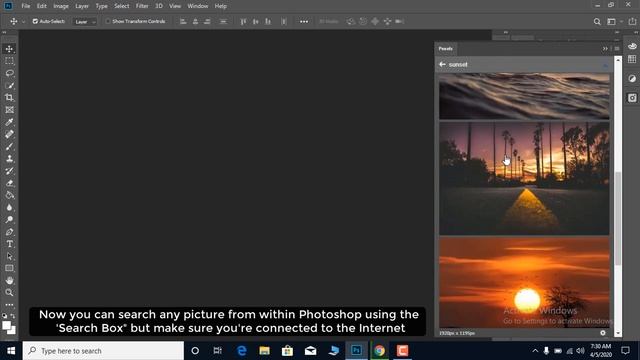
Task: Show hidden icons in the system tray
Action: [535, 351]
